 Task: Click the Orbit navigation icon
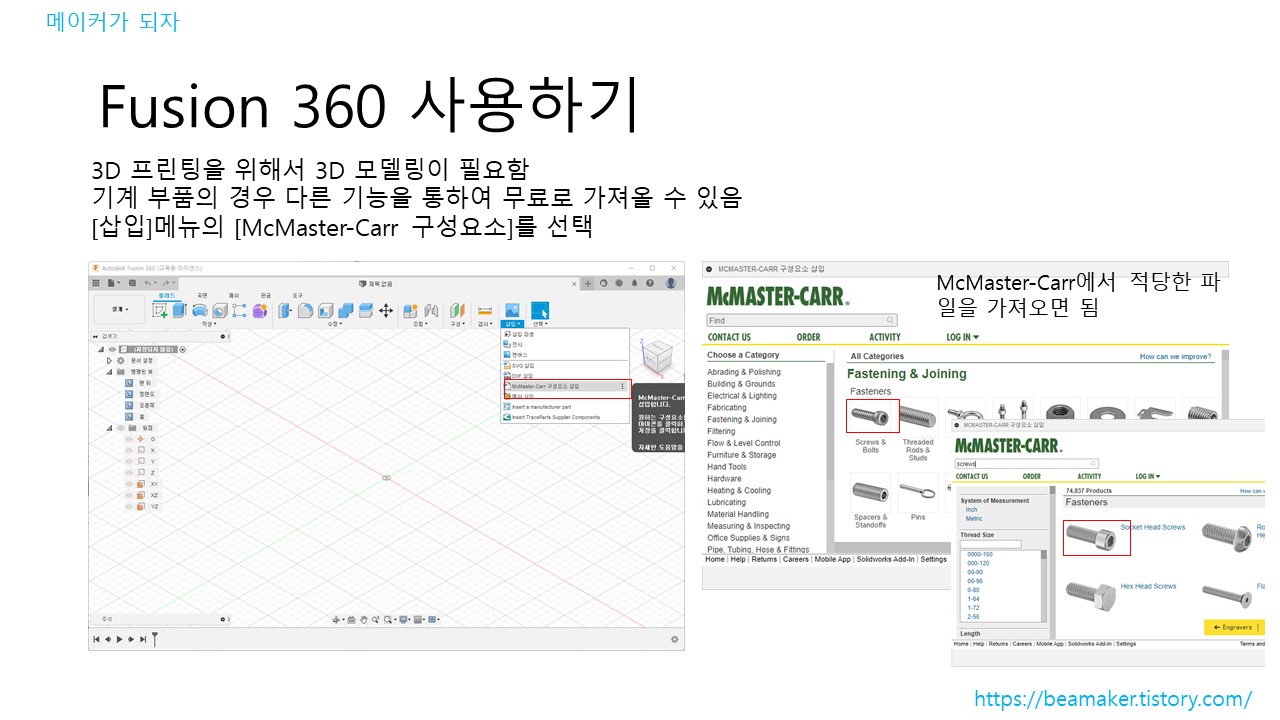pos(337,620)
